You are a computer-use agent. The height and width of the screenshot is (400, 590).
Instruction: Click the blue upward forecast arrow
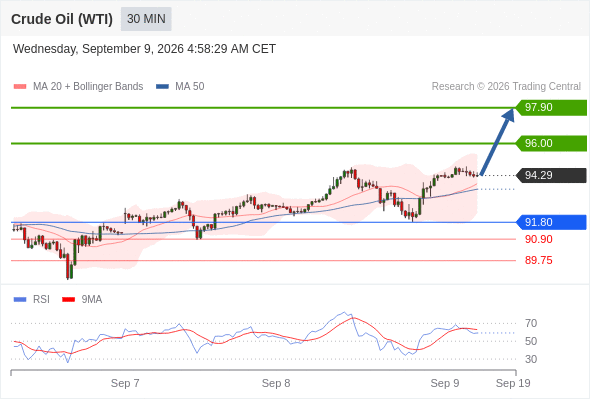click(x=497, y=141)
